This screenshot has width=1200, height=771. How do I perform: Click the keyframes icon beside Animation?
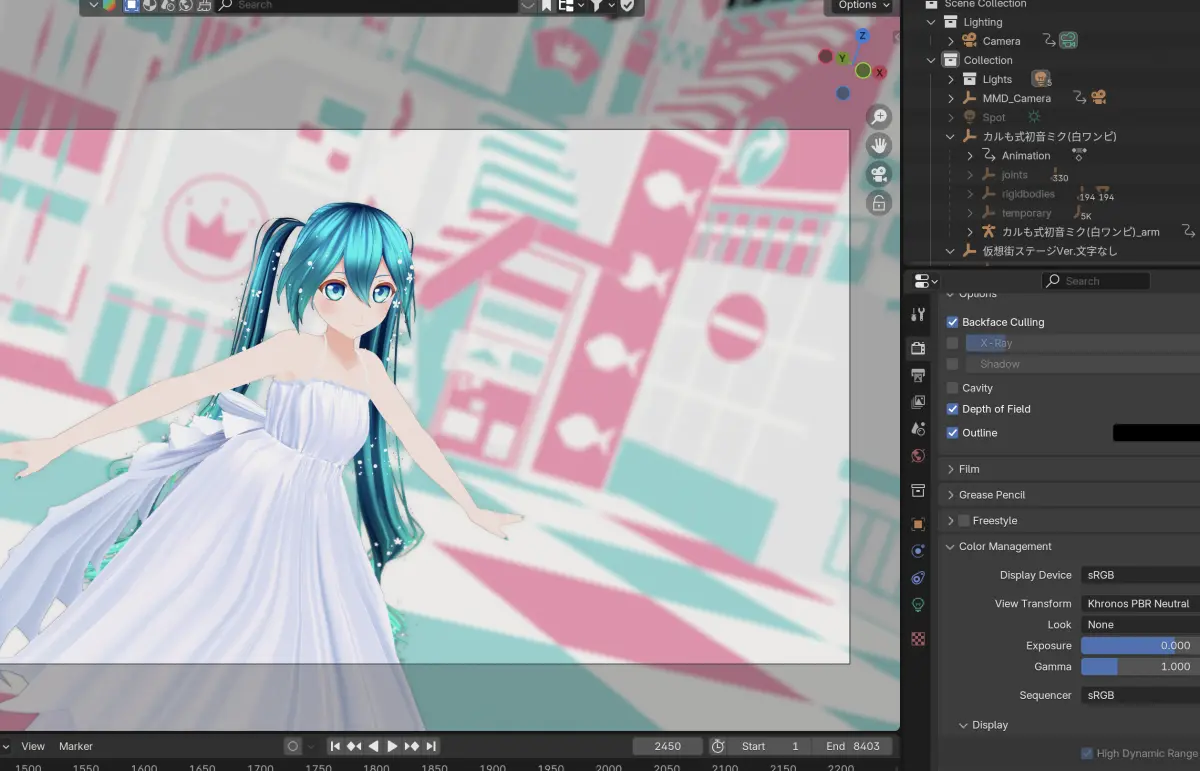click(x=1078, y=155)
